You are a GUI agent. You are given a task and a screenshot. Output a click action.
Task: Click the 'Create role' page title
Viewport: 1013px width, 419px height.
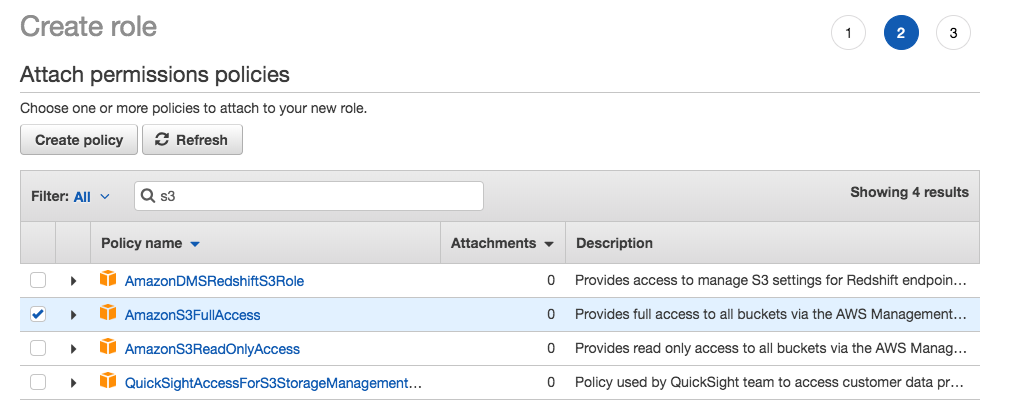point(89,26)
